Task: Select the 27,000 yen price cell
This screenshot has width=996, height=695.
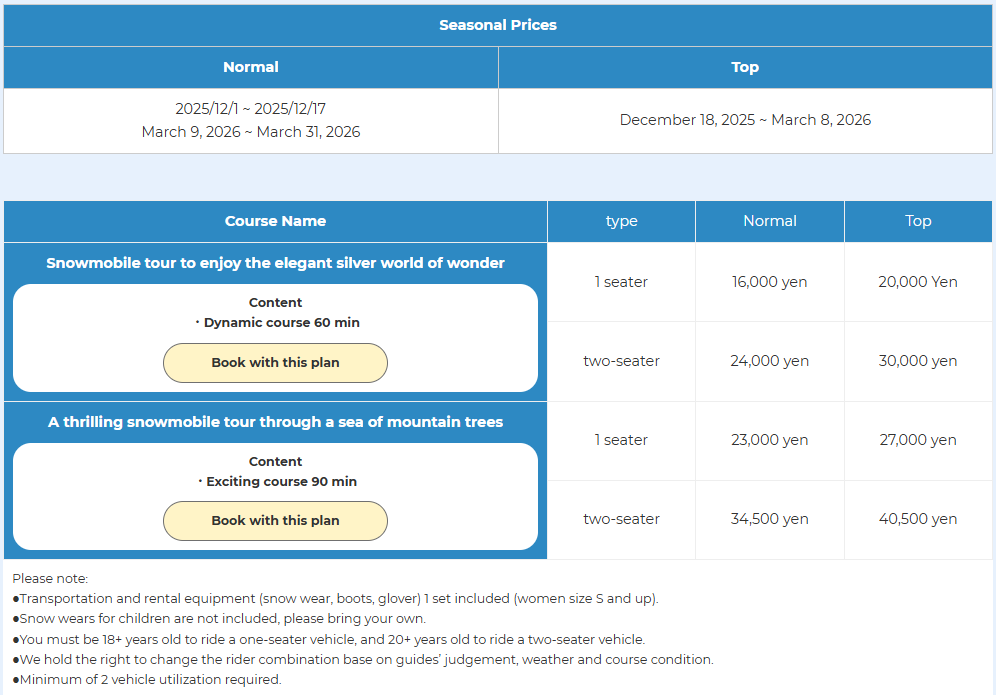Action: (918, 440)
